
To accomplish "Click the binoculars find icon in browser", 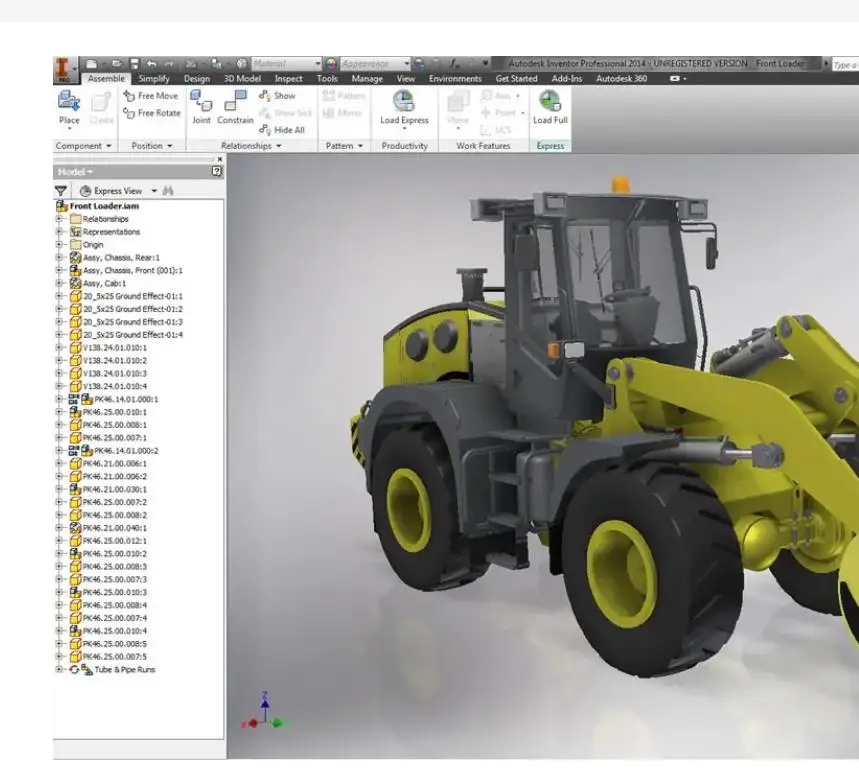I will [x=168, y=190].
